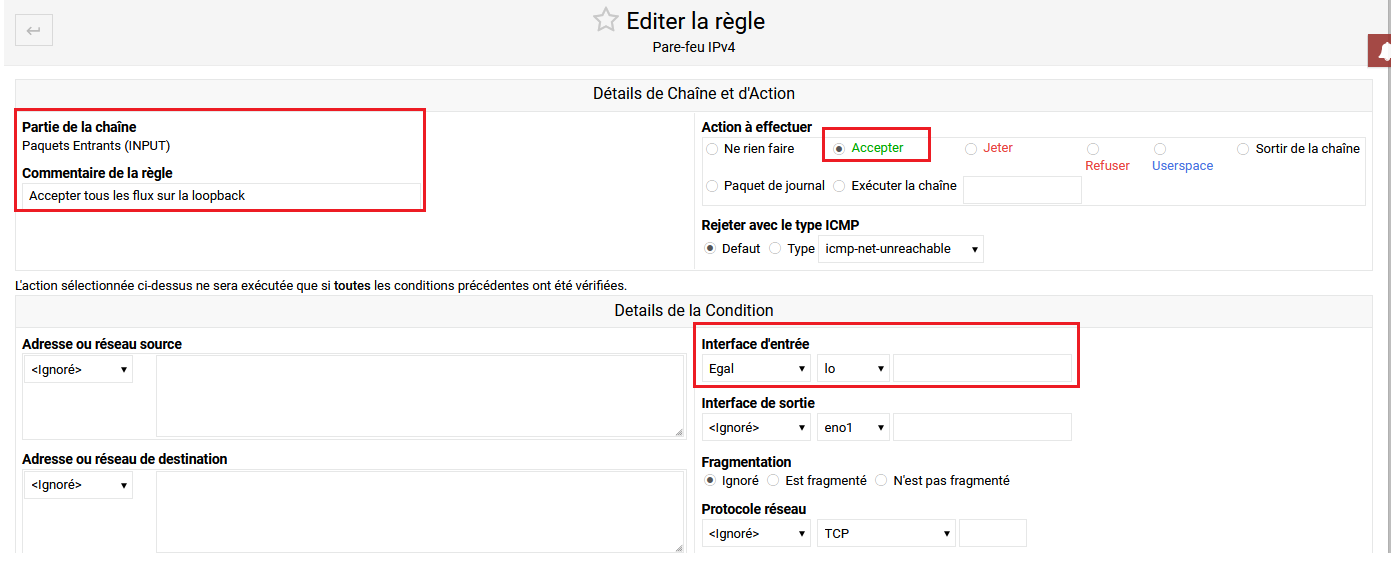Image resolution: width=1394 pixels, height=565 pixels.
Task: Select Defaut ICMP reject type
Action: pos(710,248)
